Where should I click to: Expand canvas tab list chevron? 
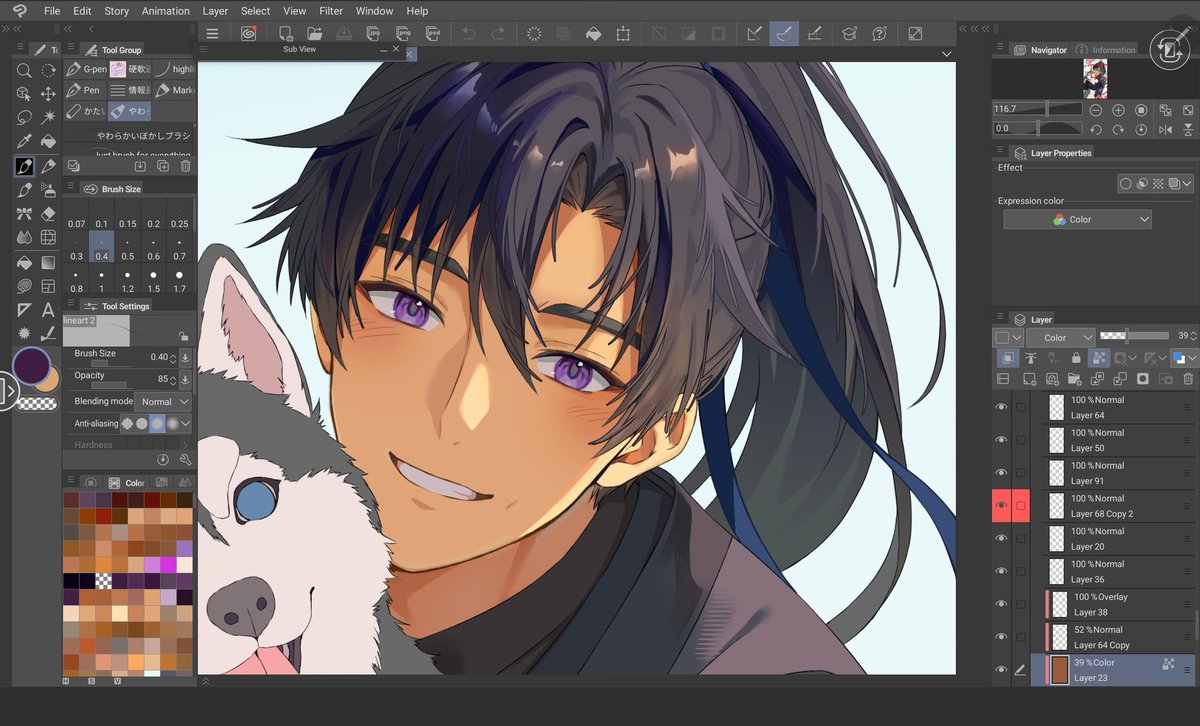tap(946, 54)
